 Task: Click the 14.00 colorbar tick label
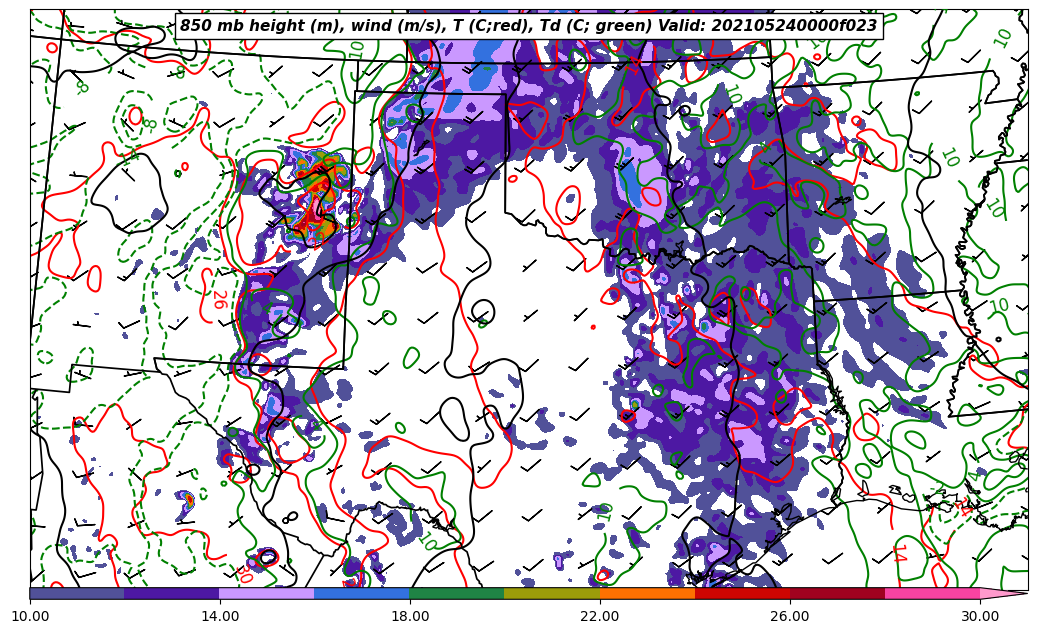[220, 616]
